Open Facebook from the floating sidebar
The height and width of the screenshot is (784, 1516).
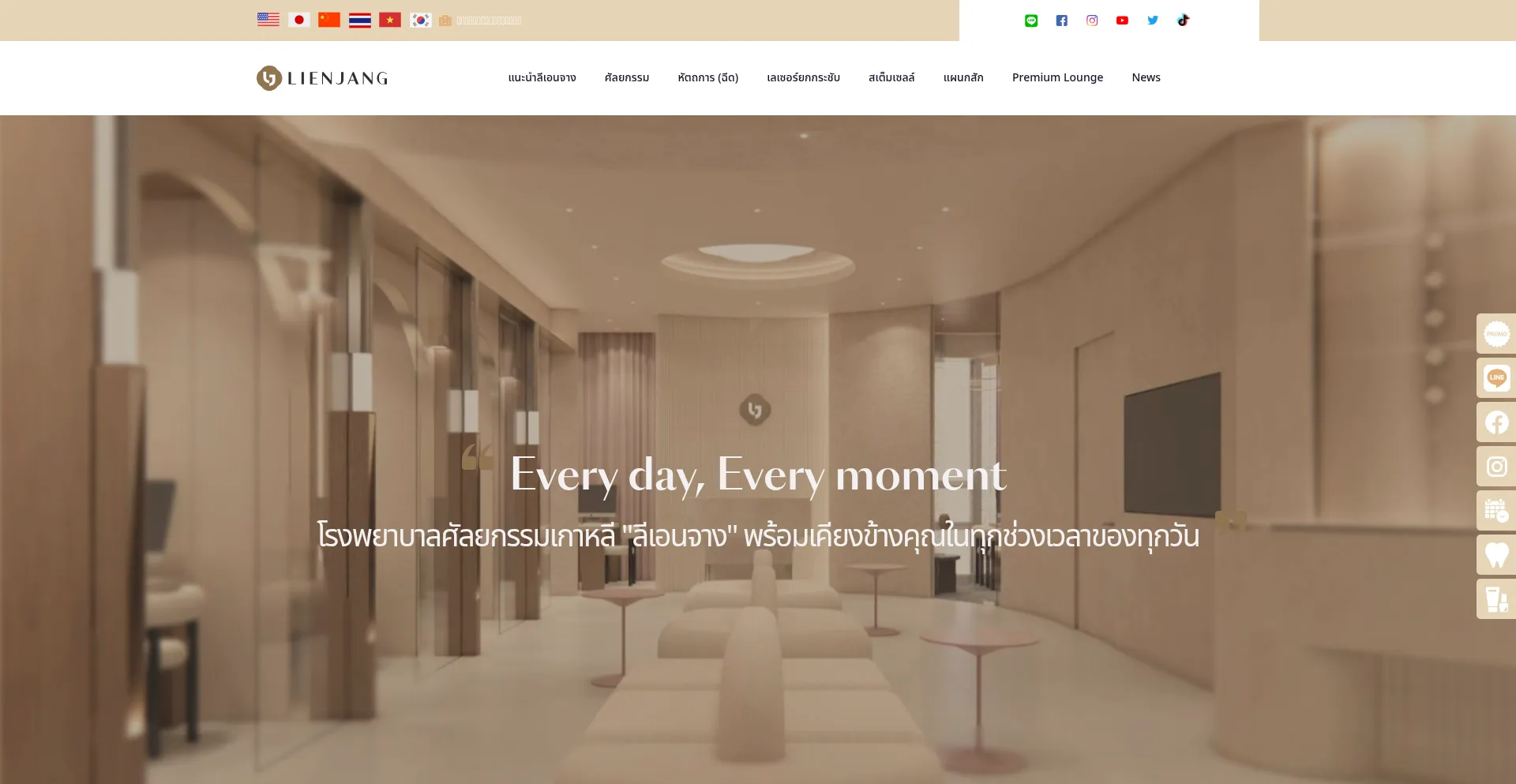coord(1496,422)
